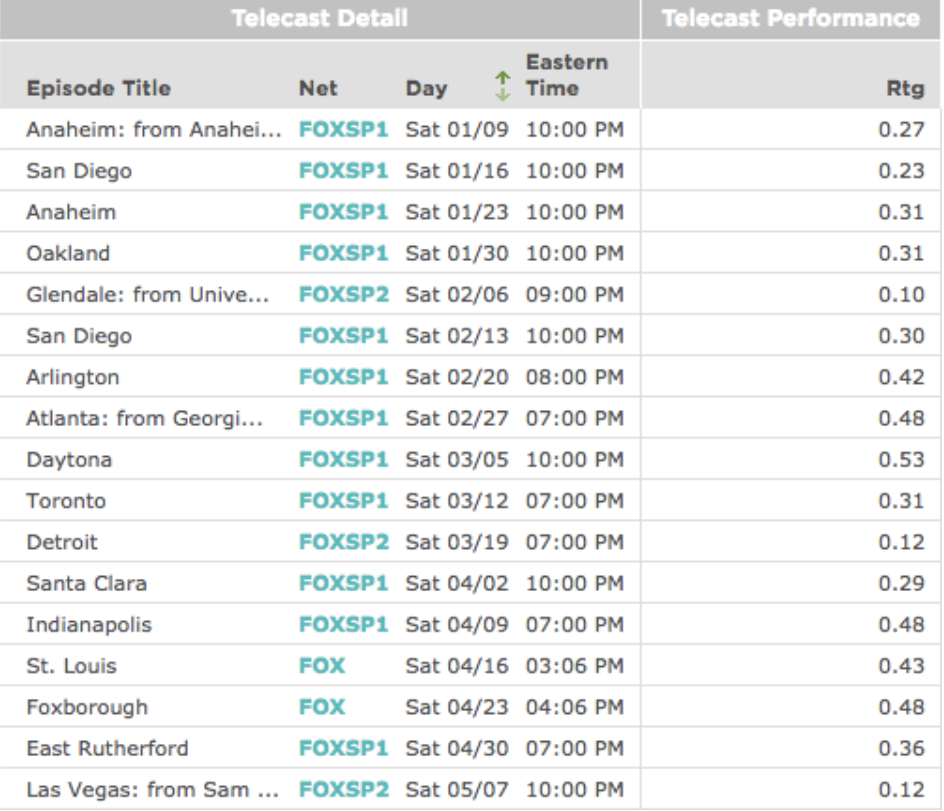Select the Eastern Time column header
This screenshot has height=811, width=944.
[x=566, y=75]
